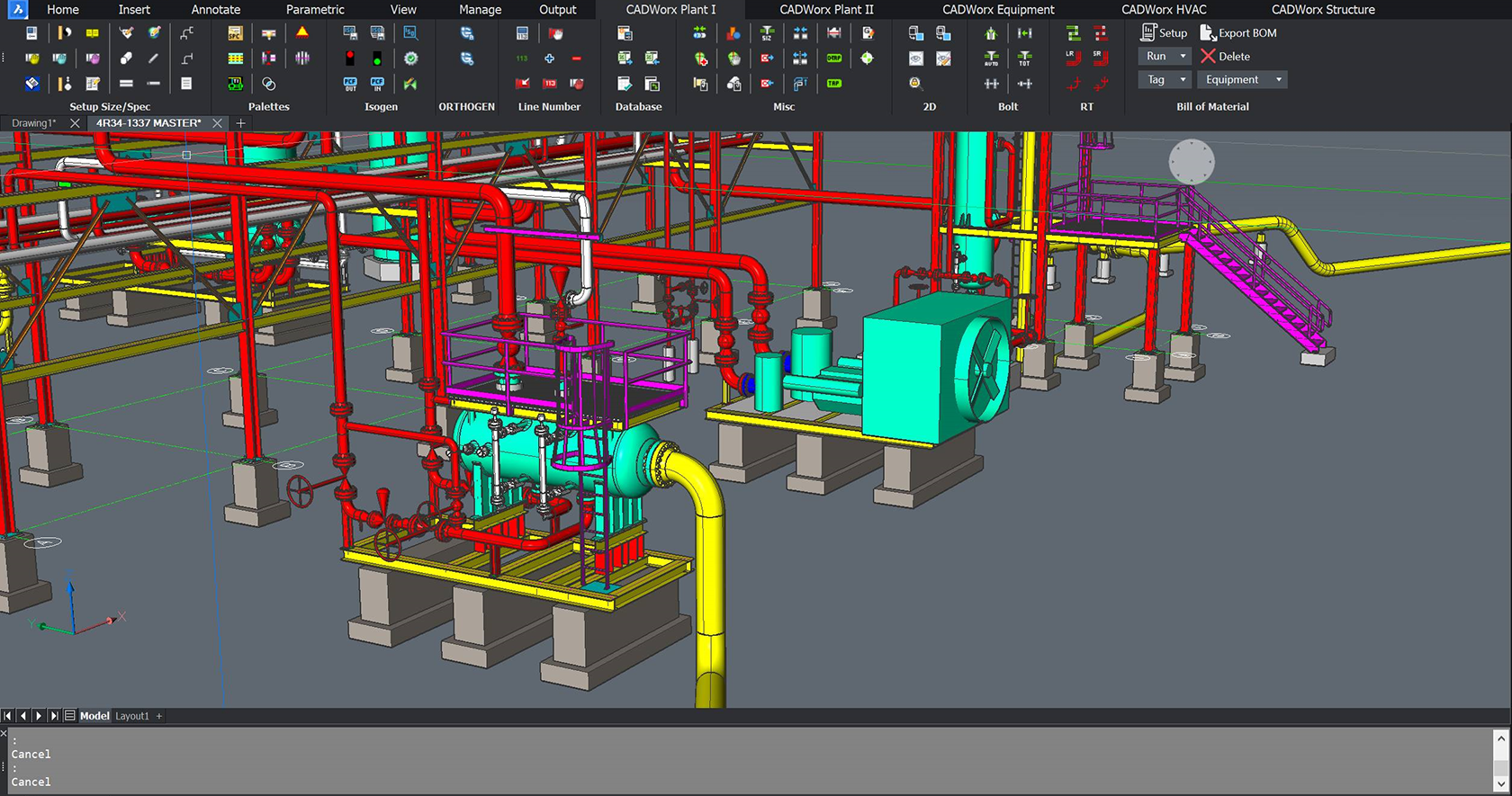1512x796 pixels.
Task: Click the green 113 line number icon
Action: [x=522, y=58]
